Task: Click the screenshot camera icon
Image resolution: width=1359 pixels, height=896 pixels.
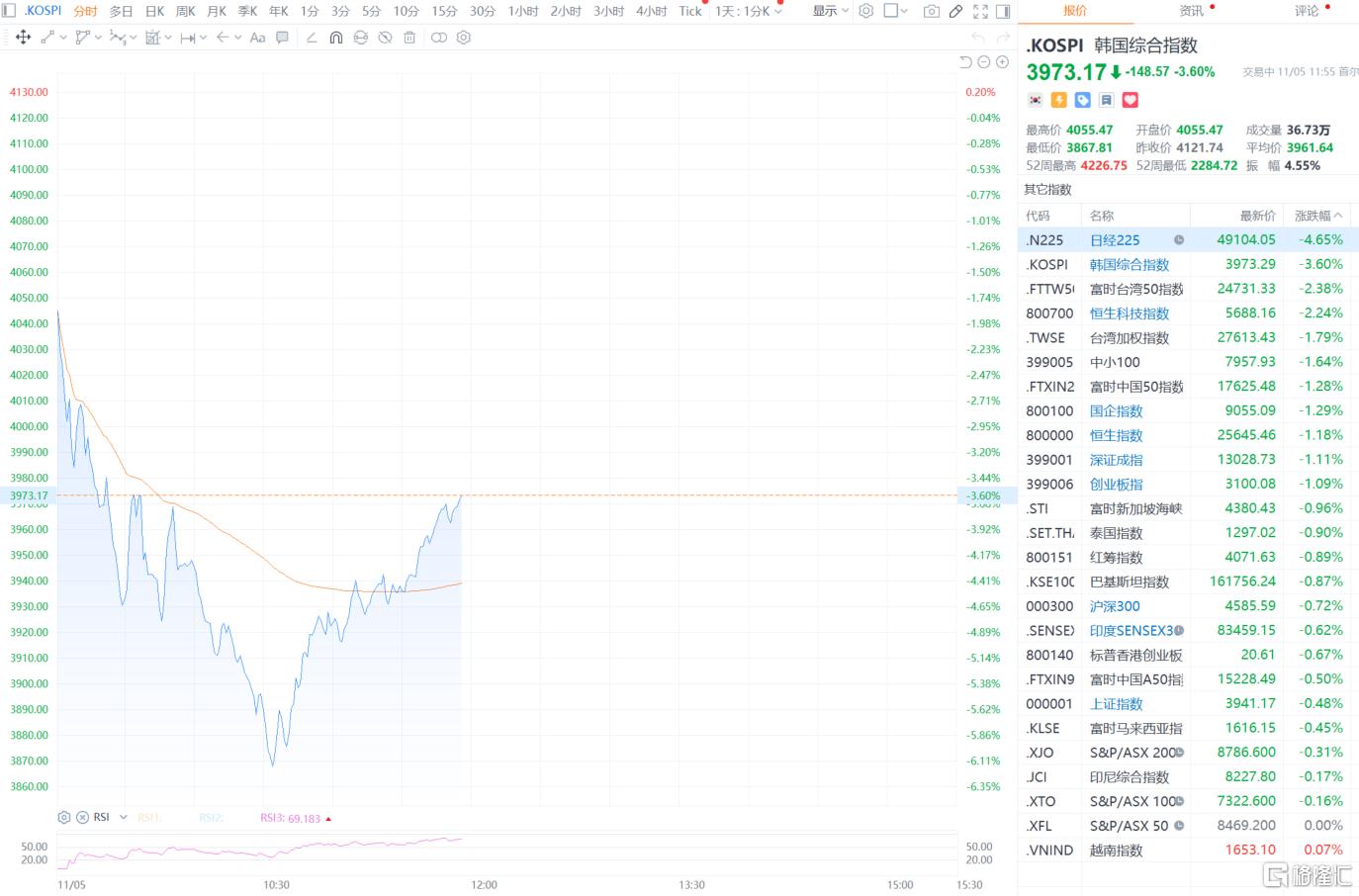Action: [x=931, y=11]
